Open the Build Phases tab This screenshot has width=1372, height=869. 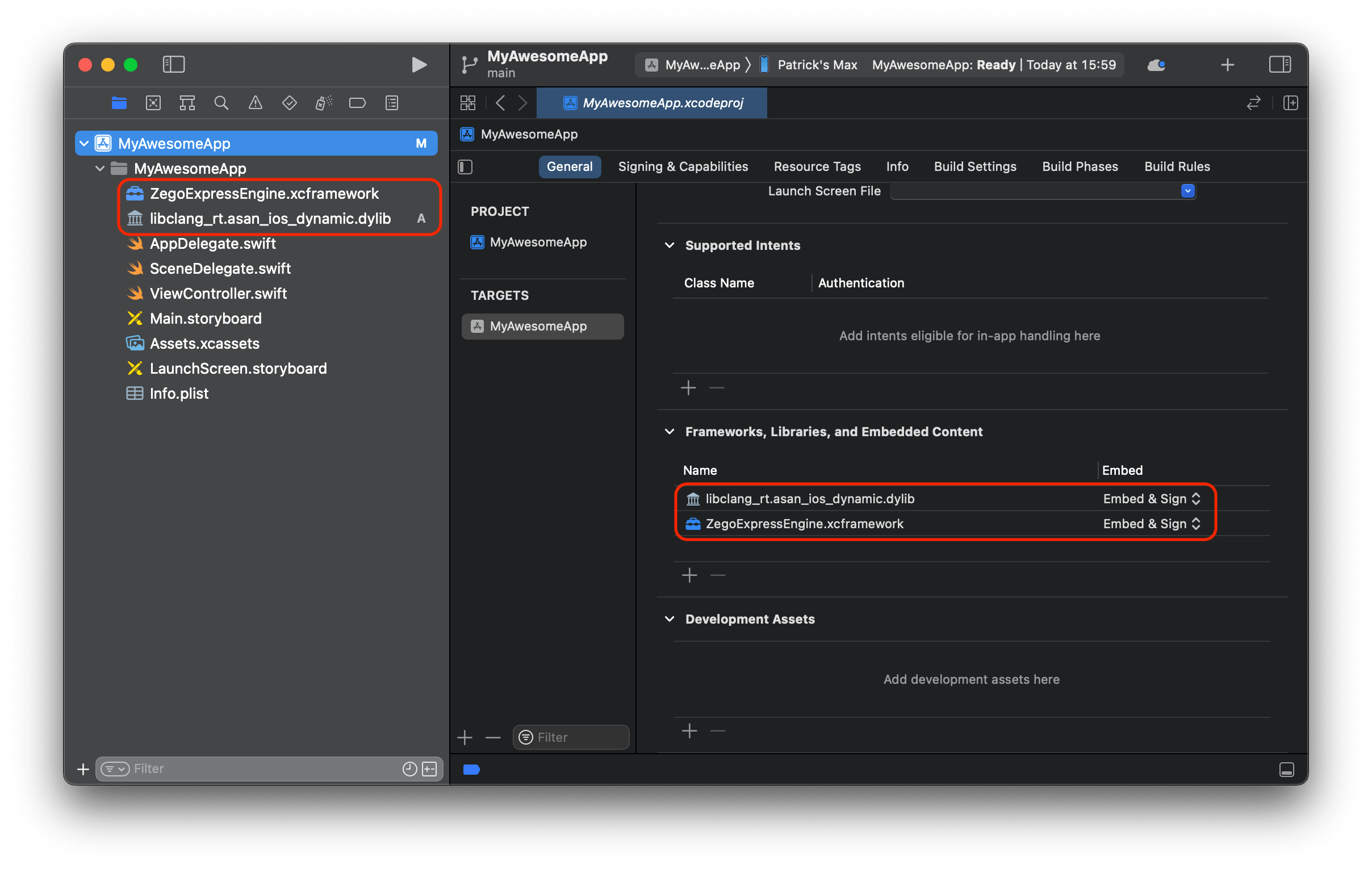(1080, 167)
